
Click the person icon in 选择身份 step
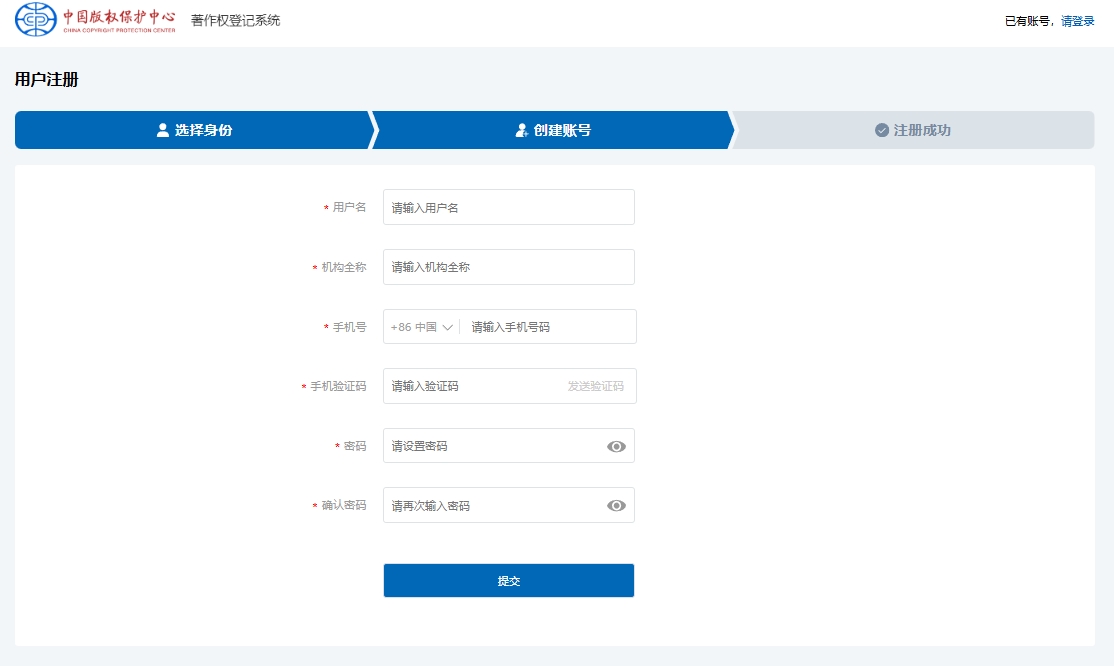163,130
